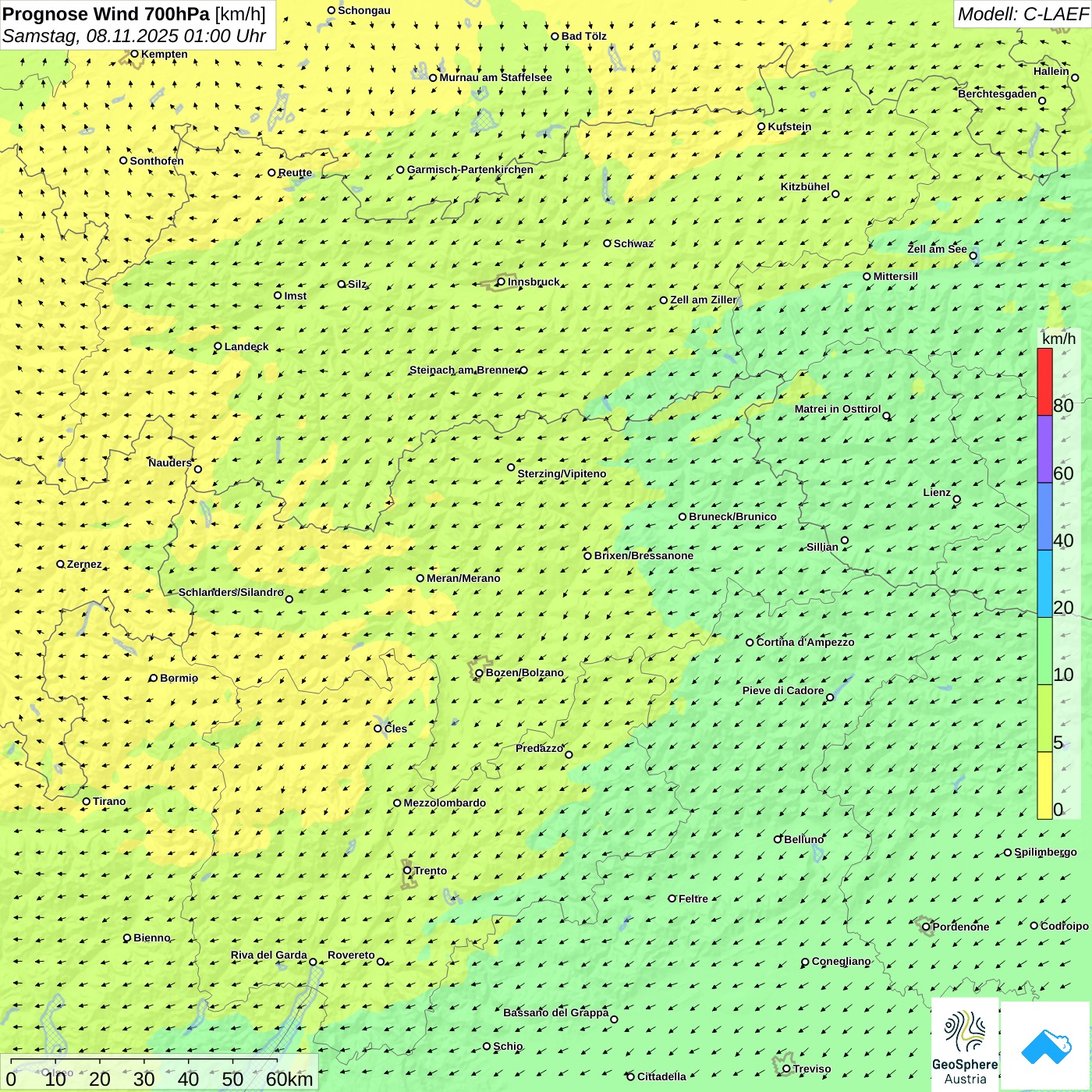Click the Riva del Garda marker
This screenshot has height=1092, width=1092.
pyautogui.click(x=313, y=962)
